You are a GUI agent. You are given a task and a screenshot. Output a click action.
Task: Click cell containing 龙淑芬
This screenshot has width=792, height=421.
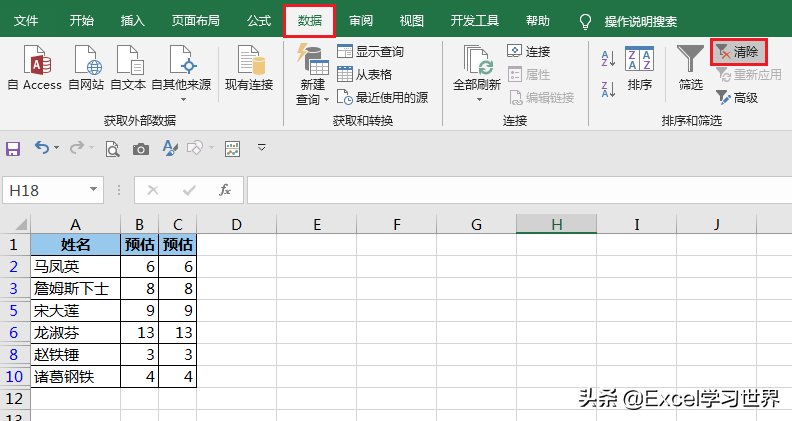(x=75, y=333)
